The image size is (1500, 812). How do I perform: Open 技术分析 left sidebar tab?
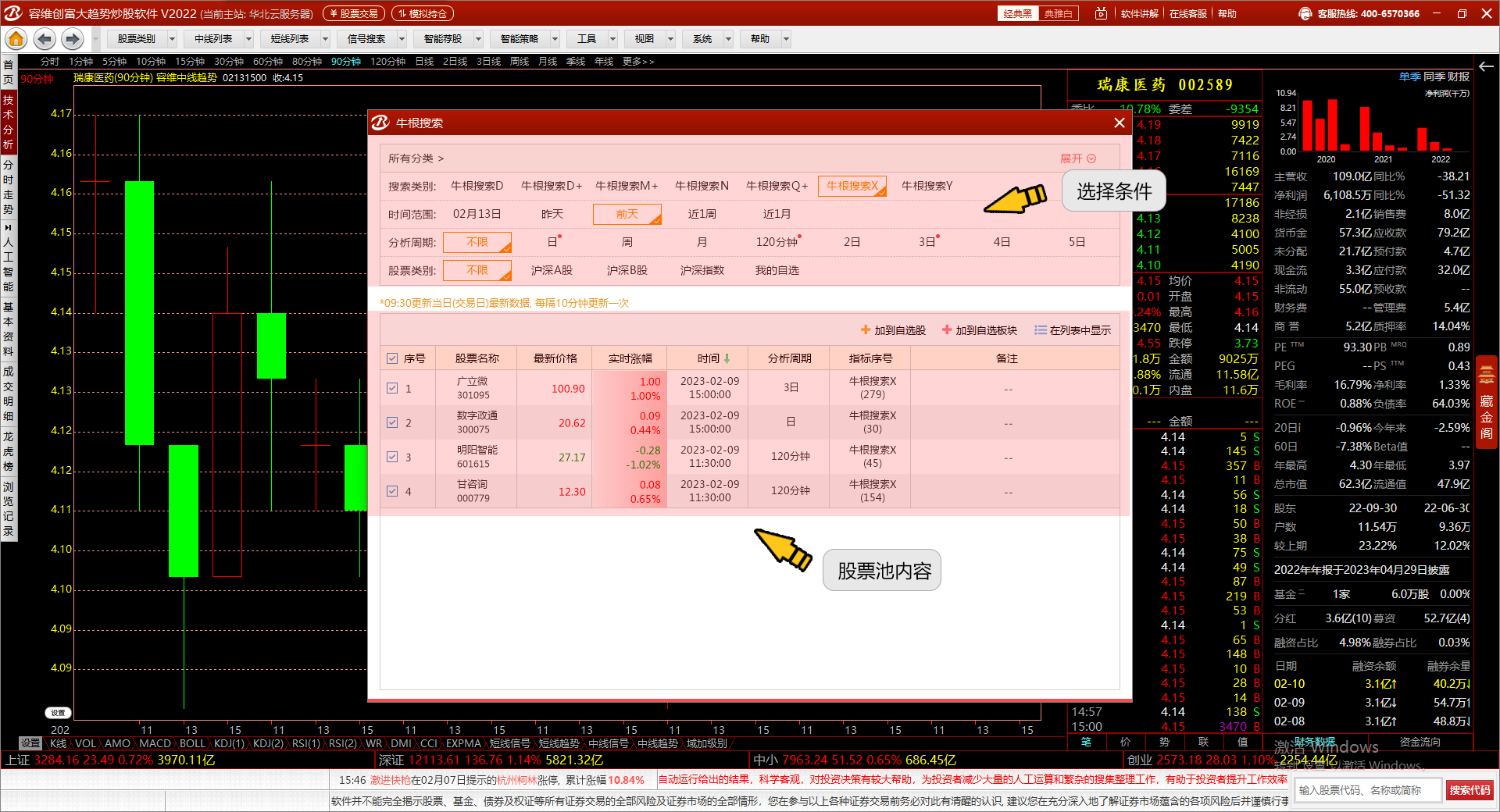click(8, 122)
